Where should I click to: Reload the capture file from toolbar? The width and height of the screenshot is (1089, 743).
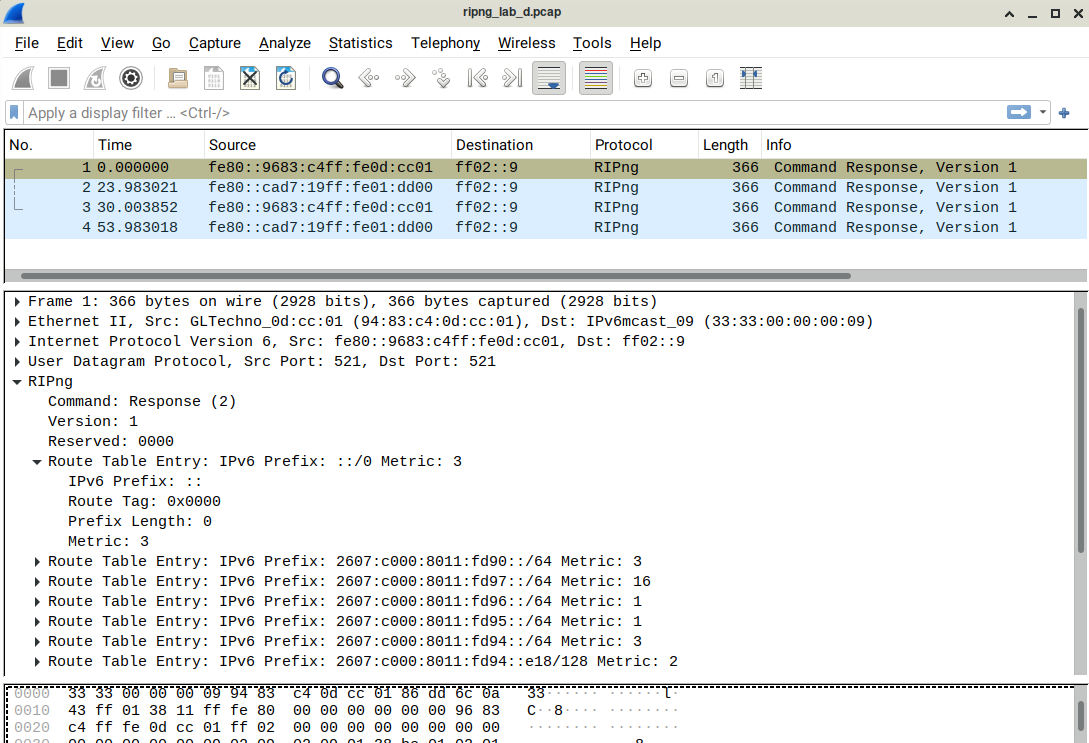coord(286,78)
